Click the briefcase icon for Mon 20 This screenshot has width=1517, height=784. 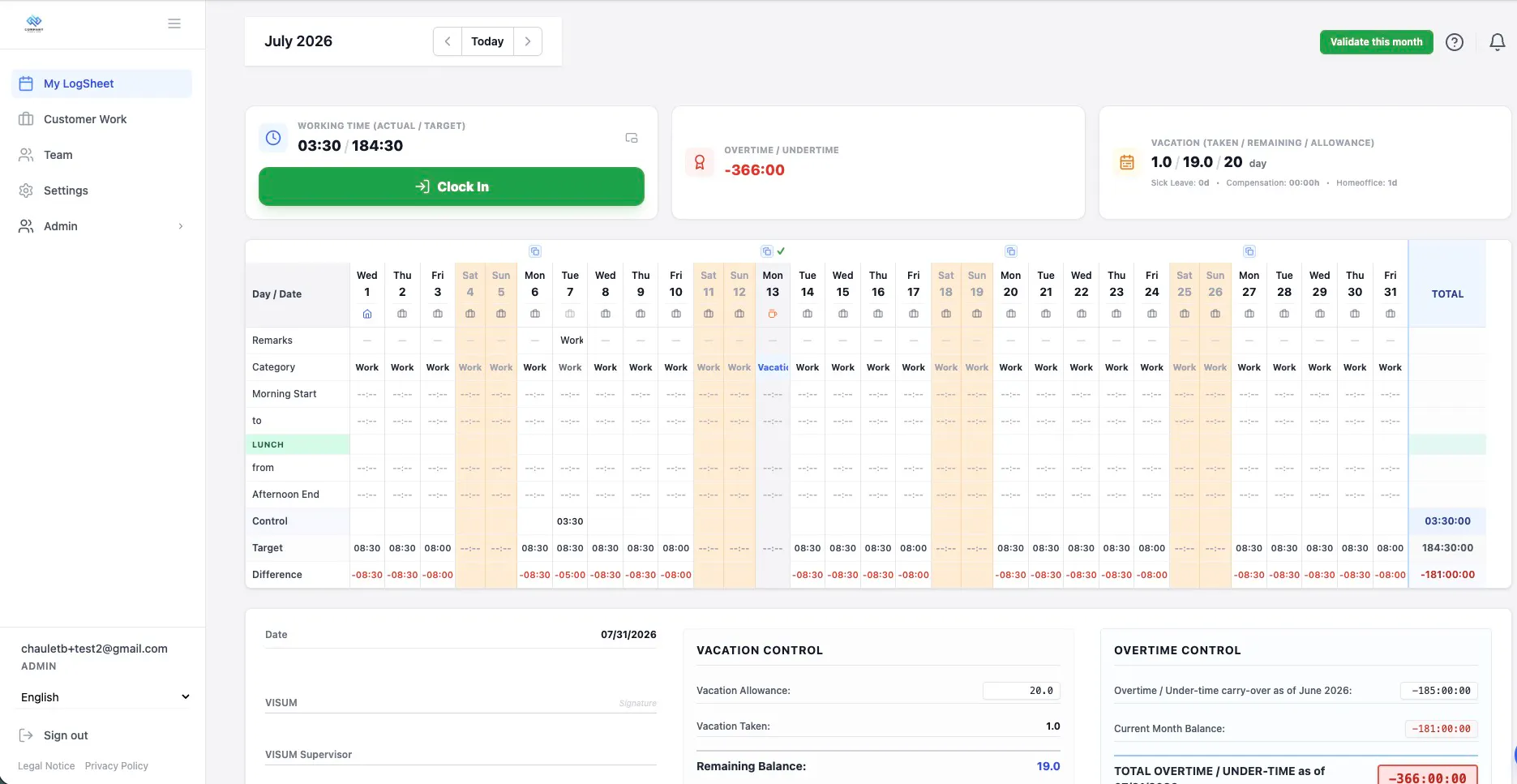pos(1010,314)
